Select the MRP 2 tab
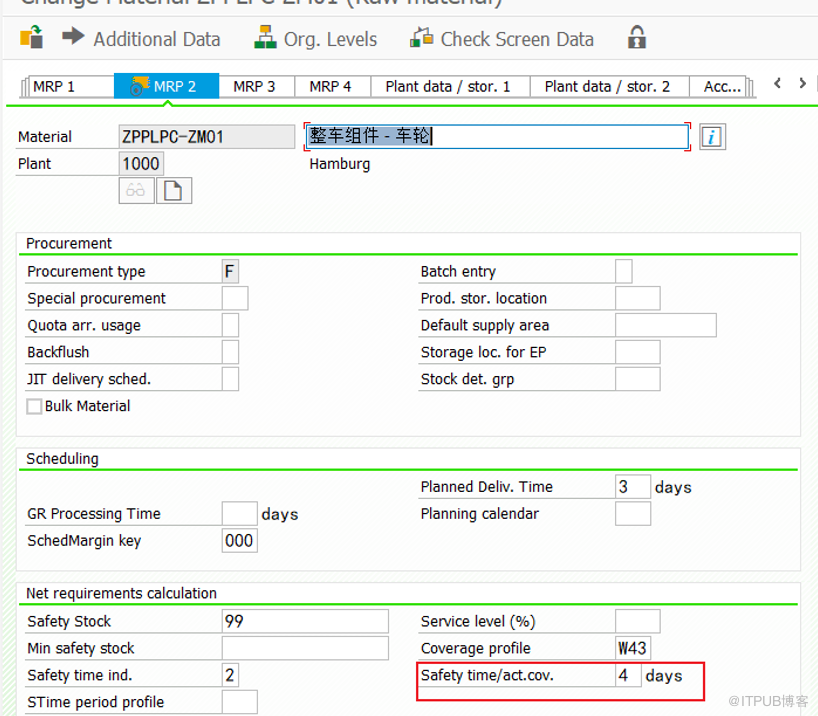 click(x=166, y=86)
